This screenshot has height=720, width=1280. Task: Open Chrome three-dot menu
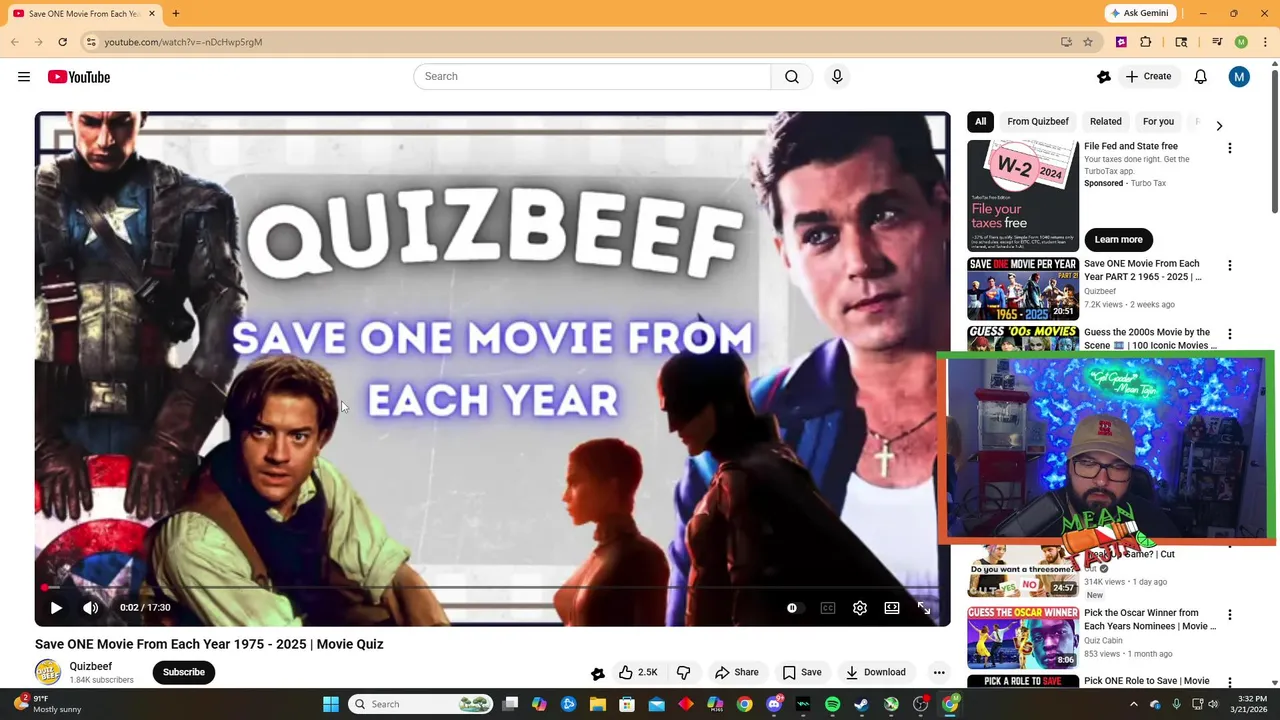pyautogui.click(x=1263, y=42)
